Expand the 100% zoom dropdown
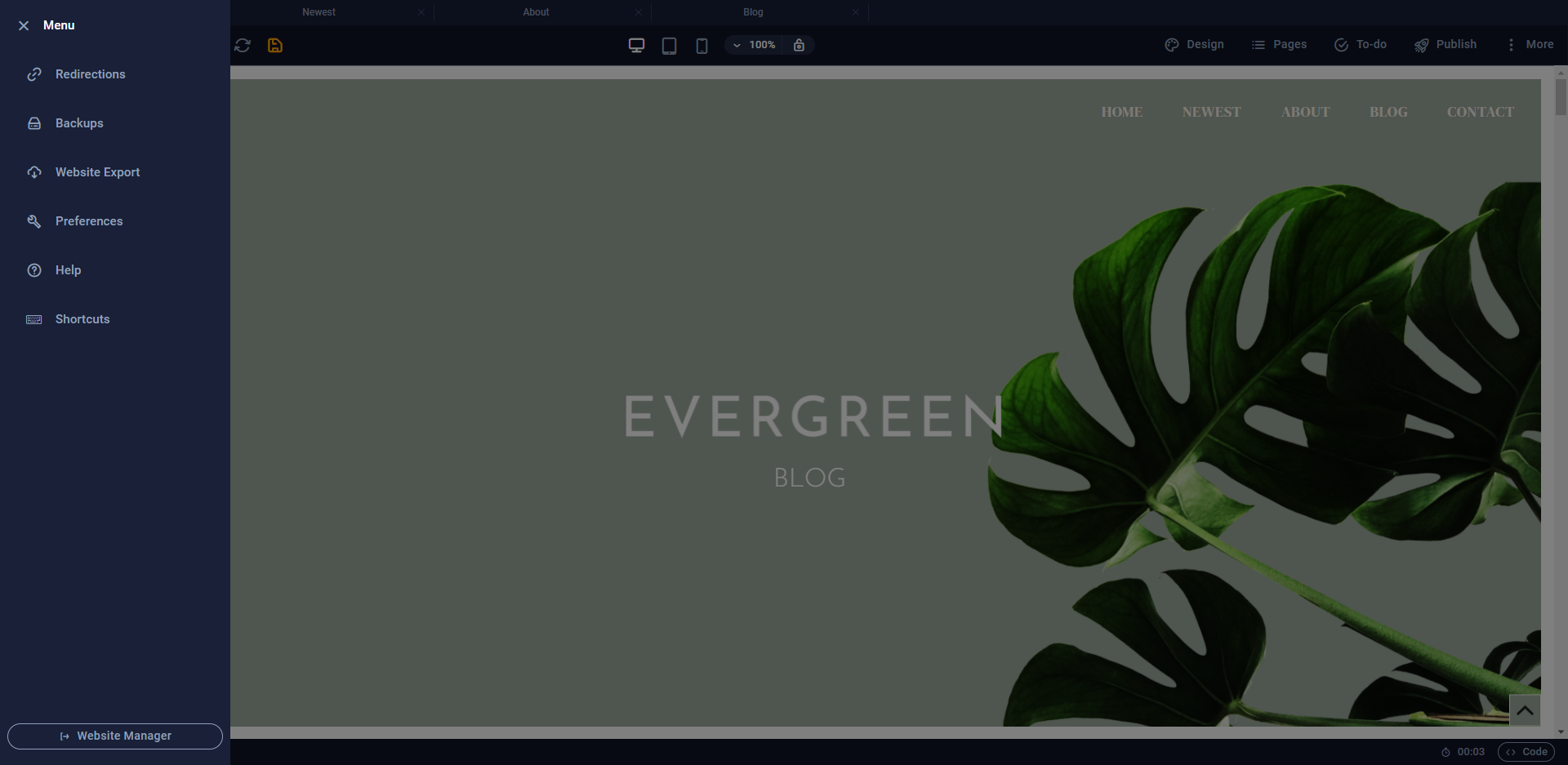 click(754, 45)
